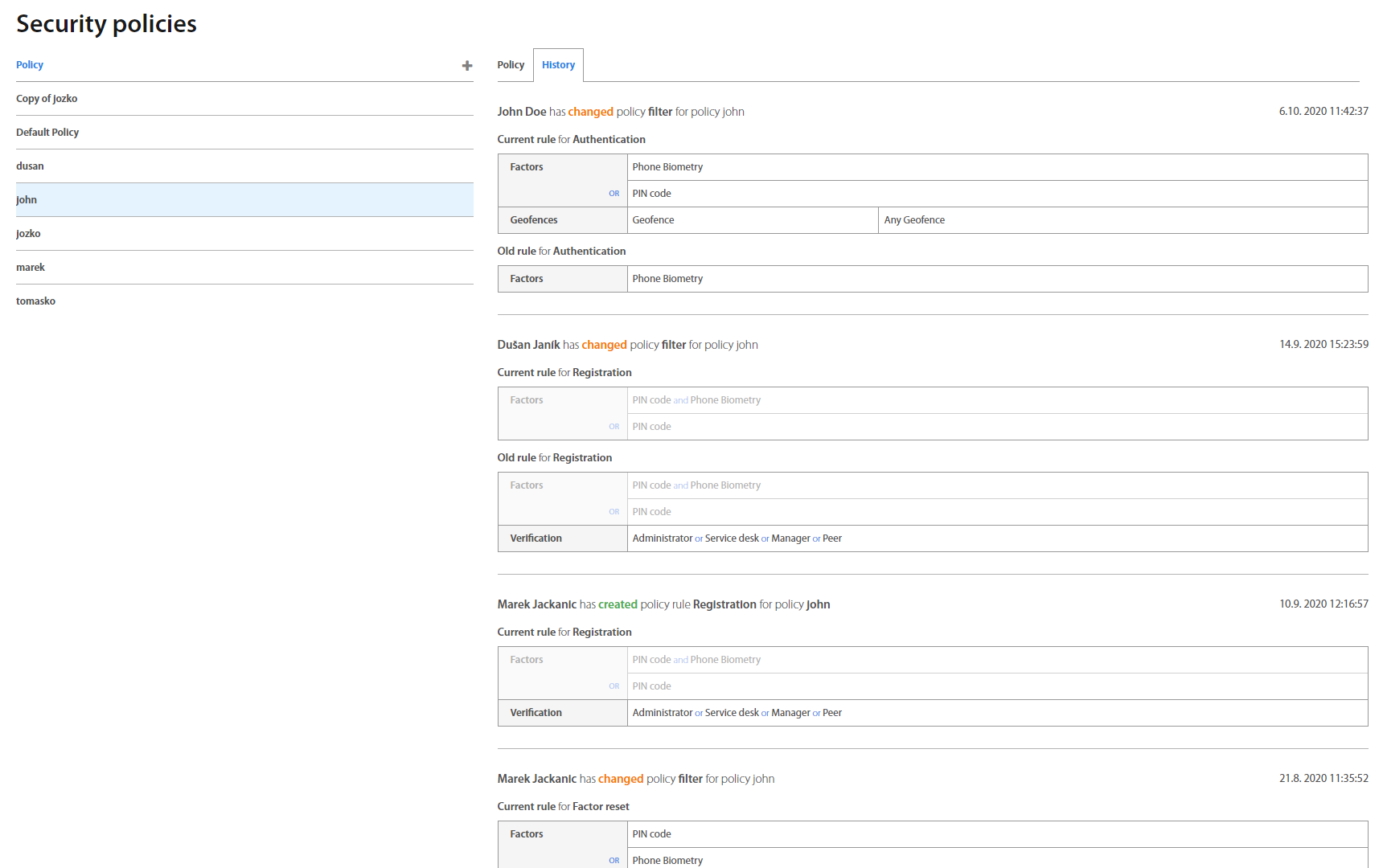Click Phone Biometry in Old rule Authentication
1383x868 pixels.
[x=667, y=279]
